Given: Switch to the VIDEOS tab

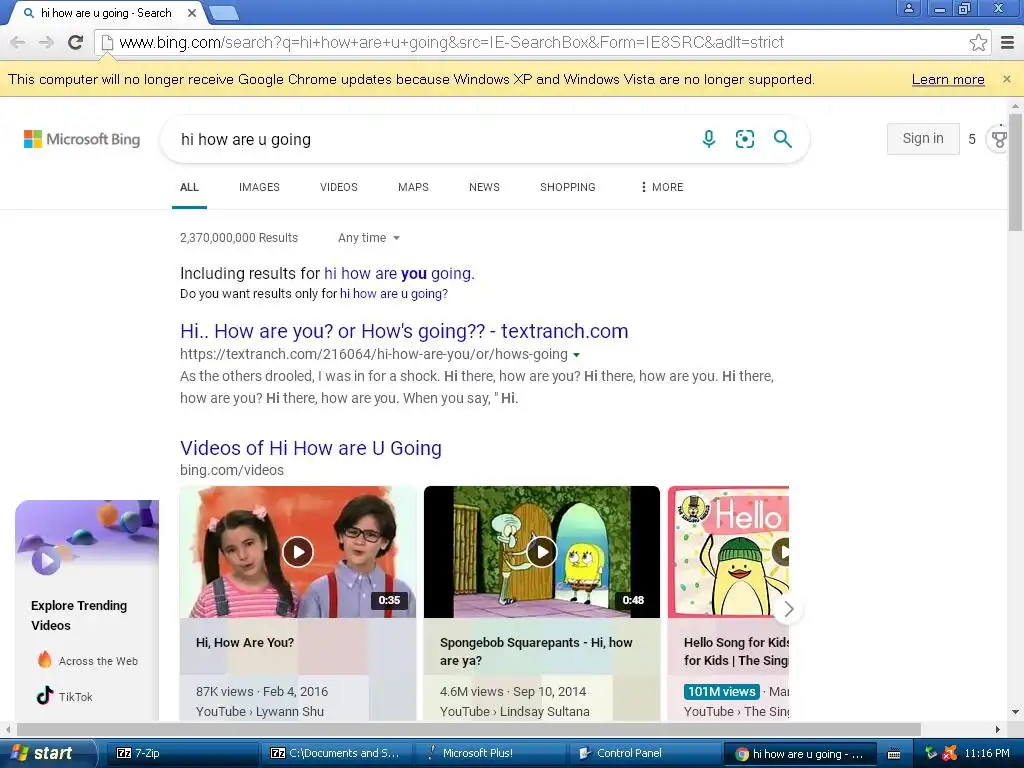Looking at the screenshot, I should 339,187.
